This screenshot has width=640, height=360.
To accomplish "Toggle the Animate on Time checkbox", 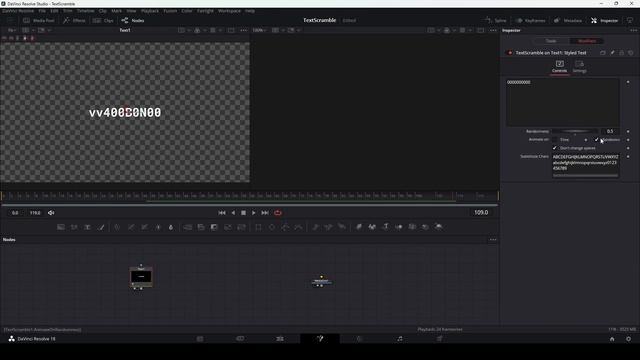I will point(554,140).
